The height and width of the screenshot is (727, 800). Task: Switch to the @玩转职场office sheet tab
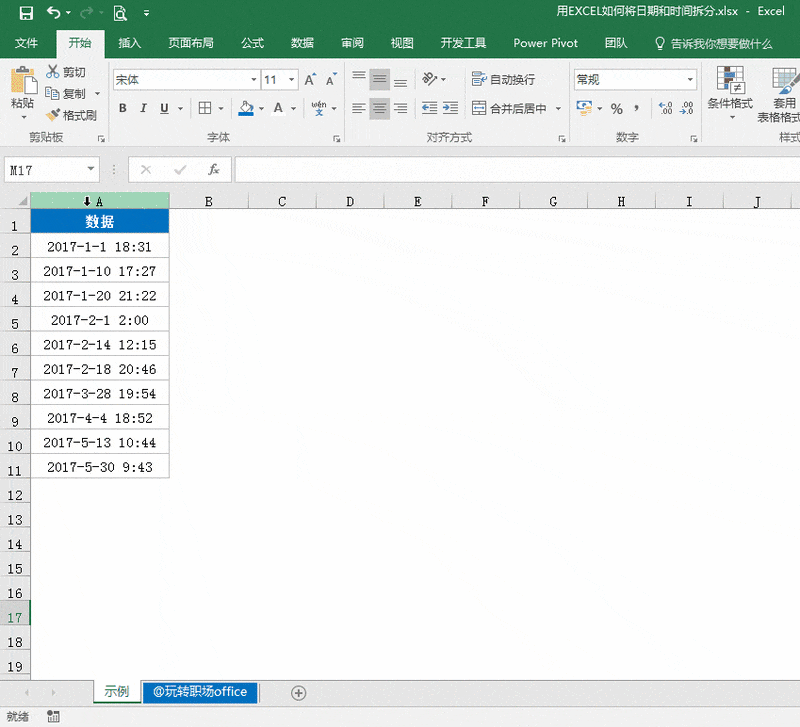coord(200,692)
